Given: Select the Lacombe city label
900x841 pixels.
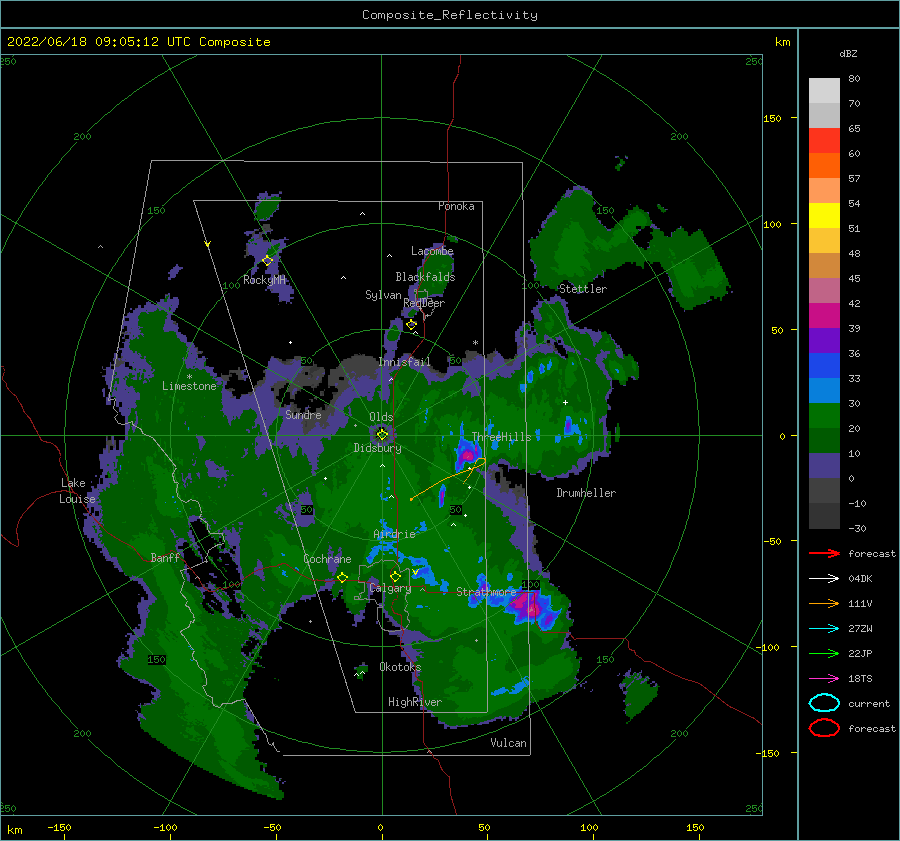Looking at the screenshot, I should click(432, 251).
